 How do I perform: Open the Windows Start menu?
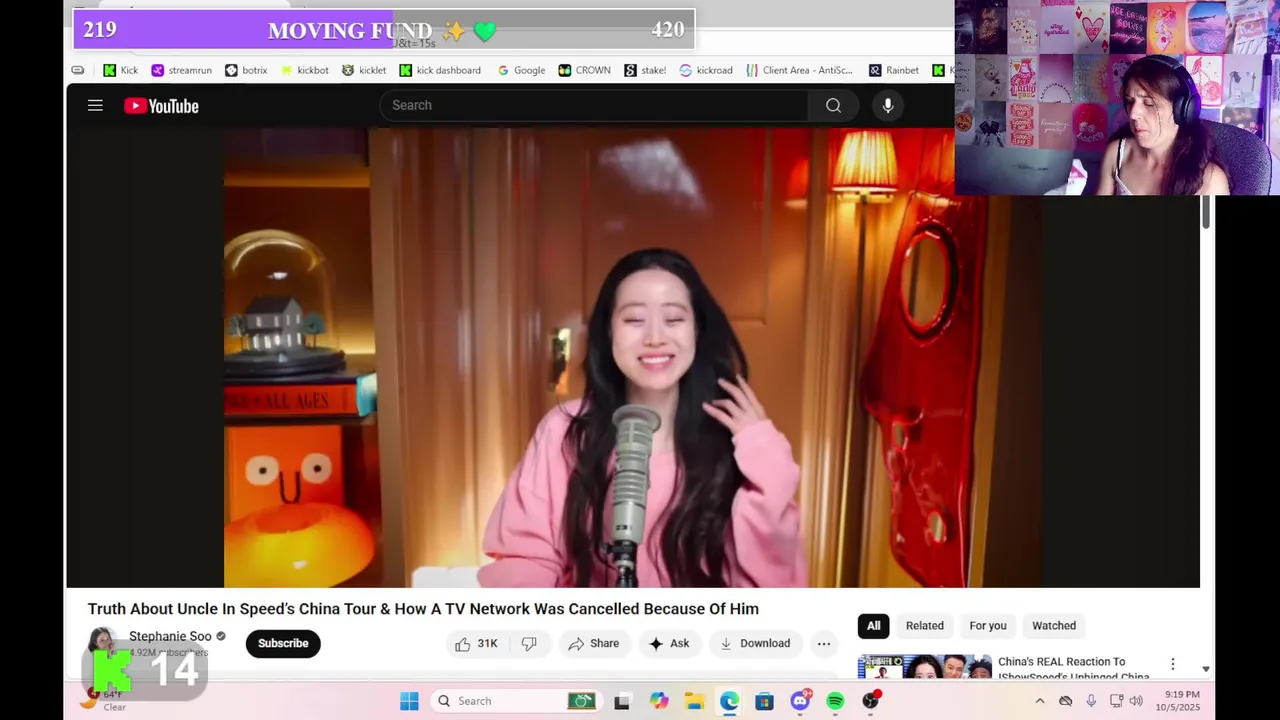409,701
